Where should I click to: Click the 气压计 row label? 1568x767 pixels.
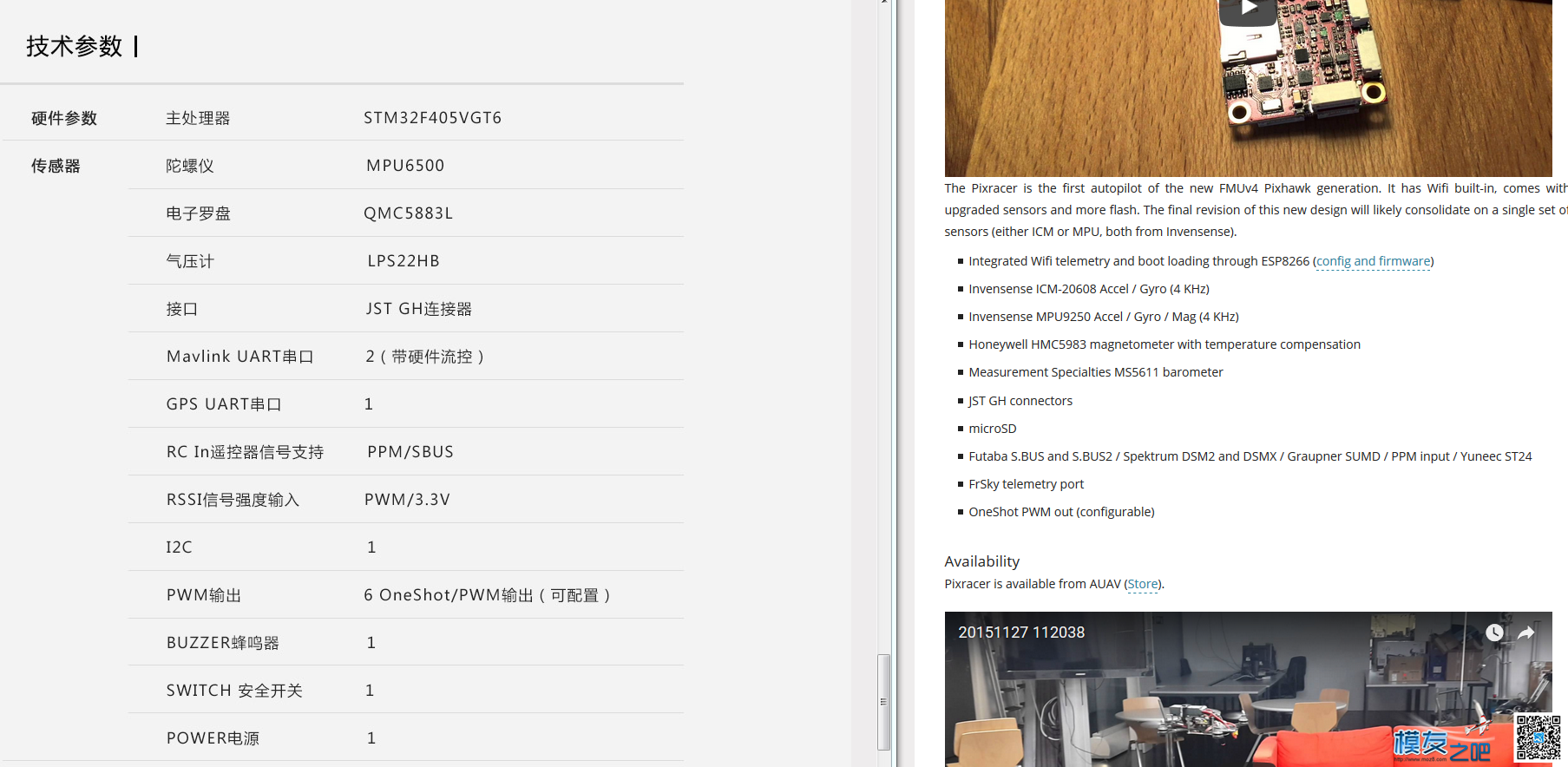[190, 261]
